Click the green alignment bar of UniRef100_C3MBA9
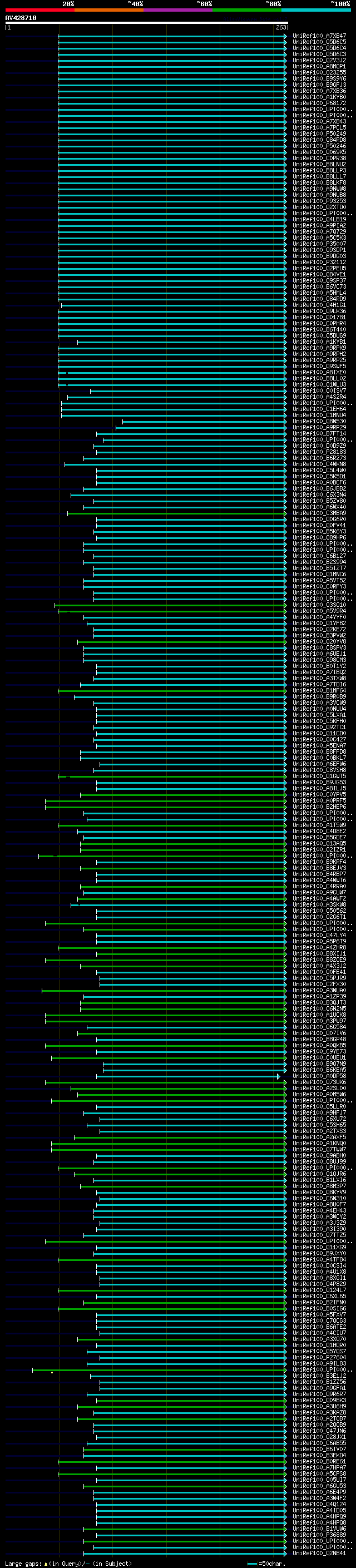The width and height of the screenshot is (356, 1568). click(x=176, y=513)
